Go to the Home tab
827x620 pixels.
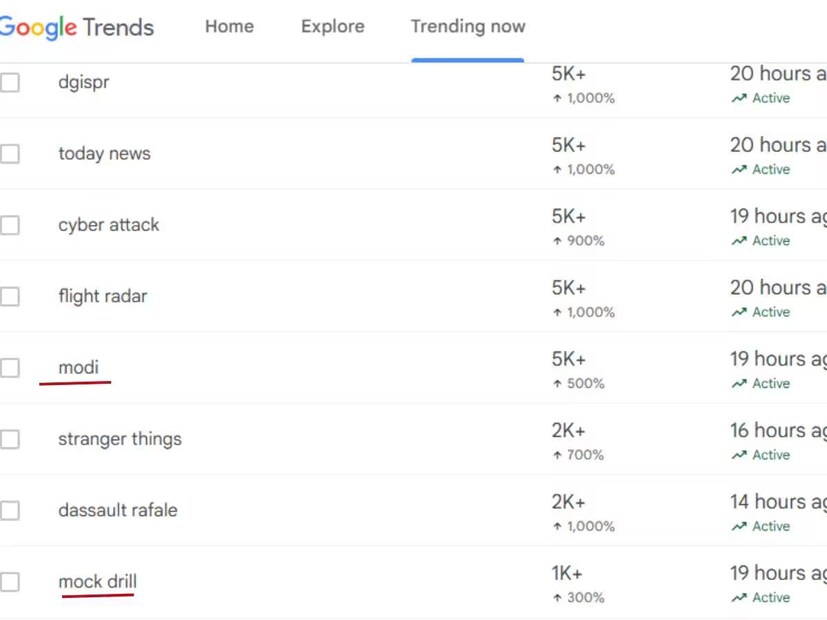pyautogui.click(x=229, y=27)
